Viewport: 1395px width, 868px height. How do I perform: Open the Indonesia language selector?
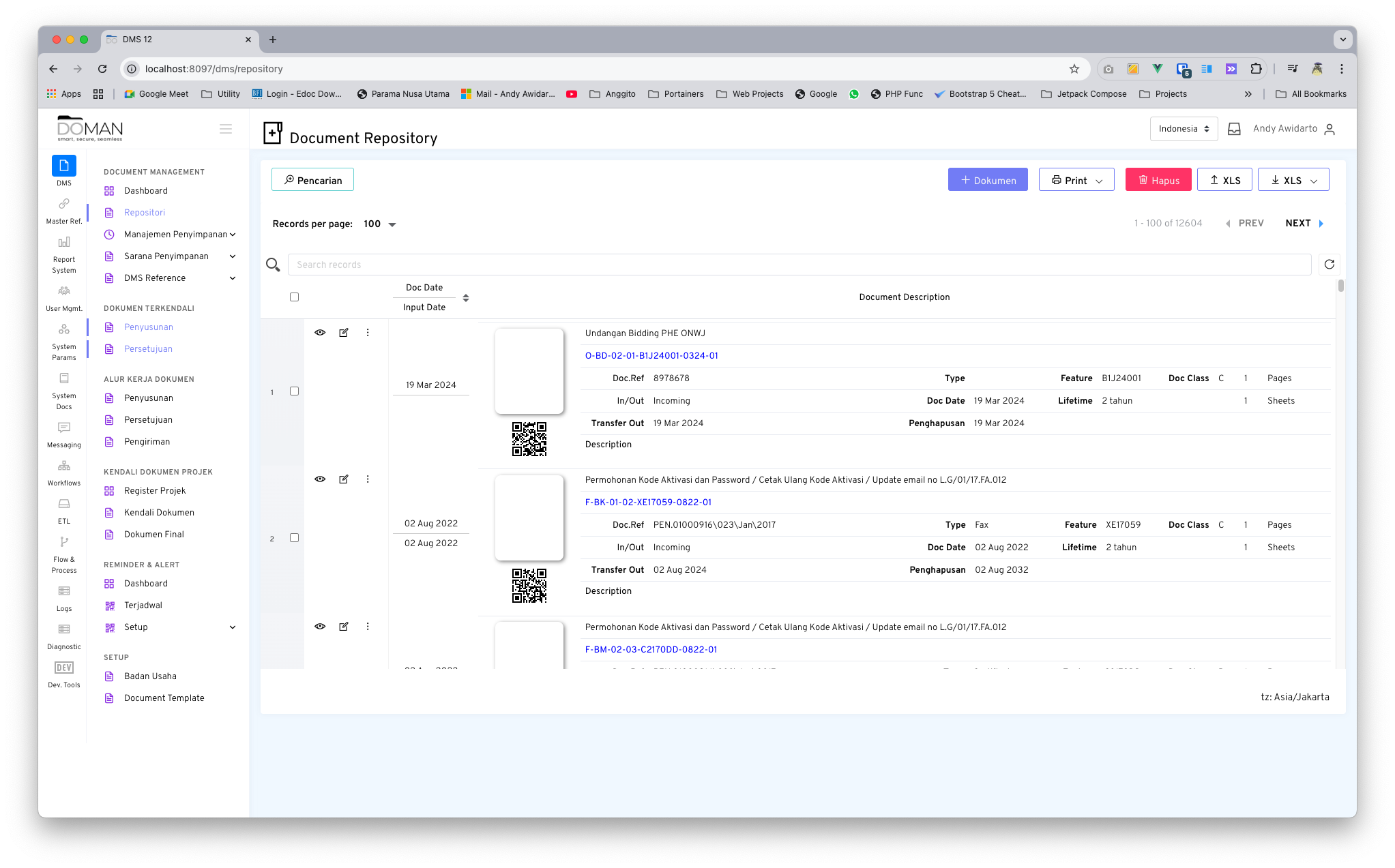(1184, 128)
